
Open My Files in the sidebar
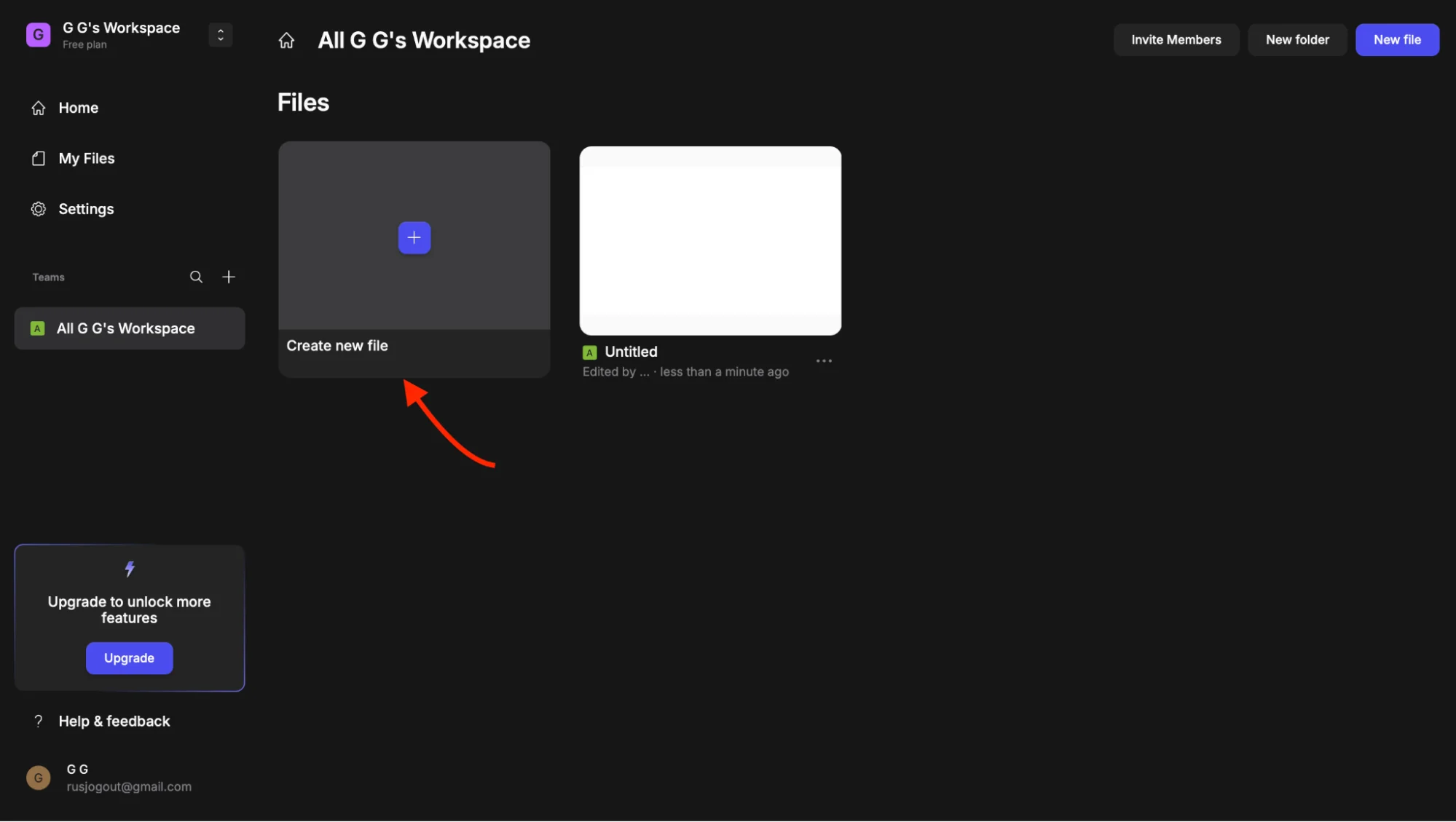pyautogui.click(x=73, y=159)
